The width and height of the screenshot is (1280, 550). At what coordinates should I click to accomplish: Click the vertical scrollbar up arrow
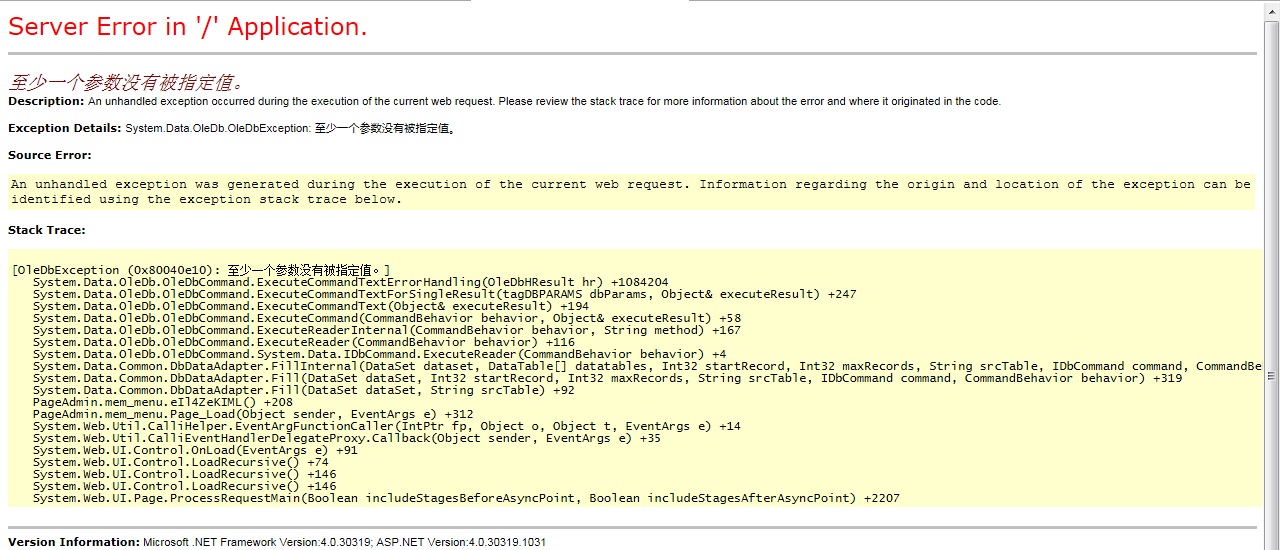(1272, 8)
